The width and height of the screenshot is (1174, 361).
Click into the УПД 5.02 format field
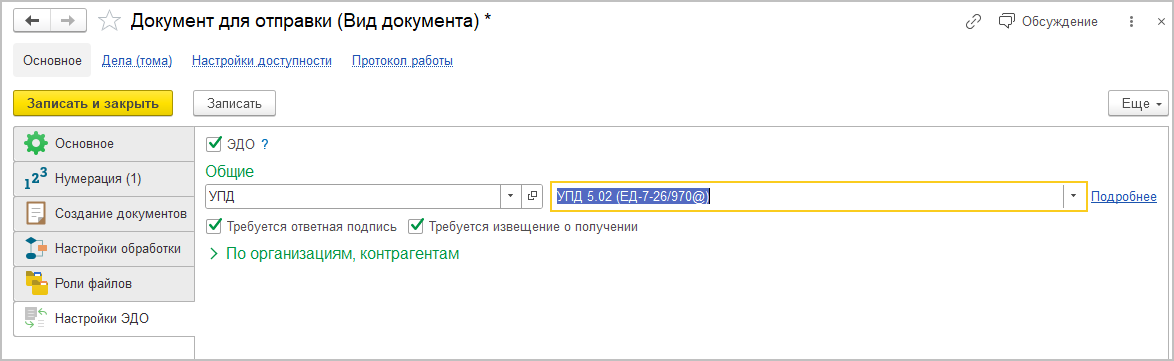point(807,196)
